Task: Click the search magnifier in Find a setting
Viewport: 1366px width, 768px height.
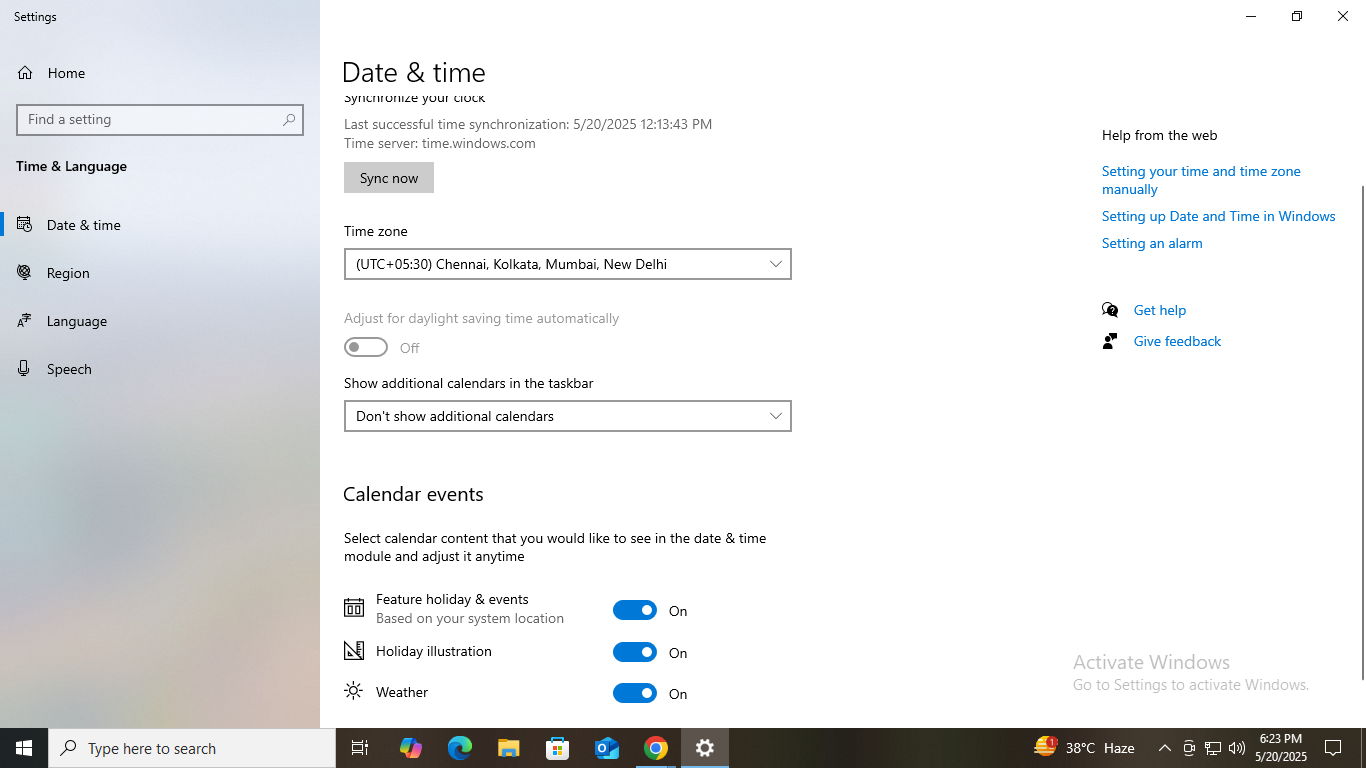Action: (x=289, y=119)
